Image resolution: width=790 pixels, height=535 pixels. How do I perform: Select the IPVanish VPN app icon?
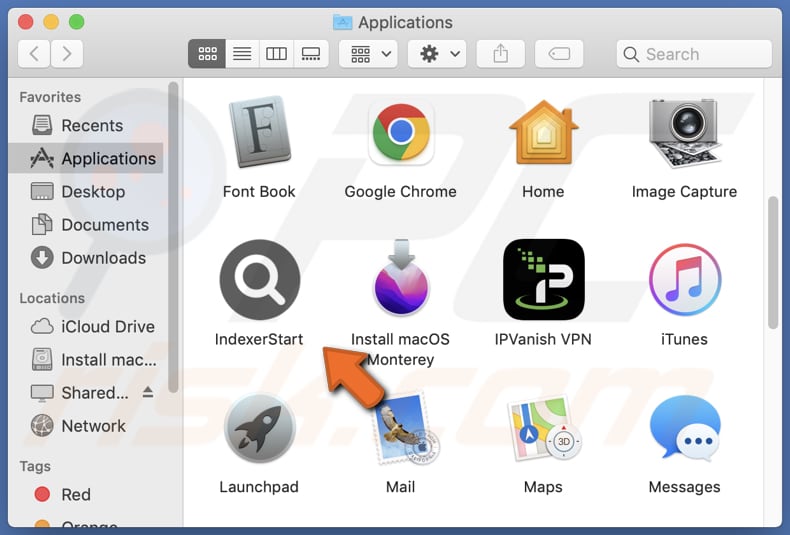click(x=544, y=280)
